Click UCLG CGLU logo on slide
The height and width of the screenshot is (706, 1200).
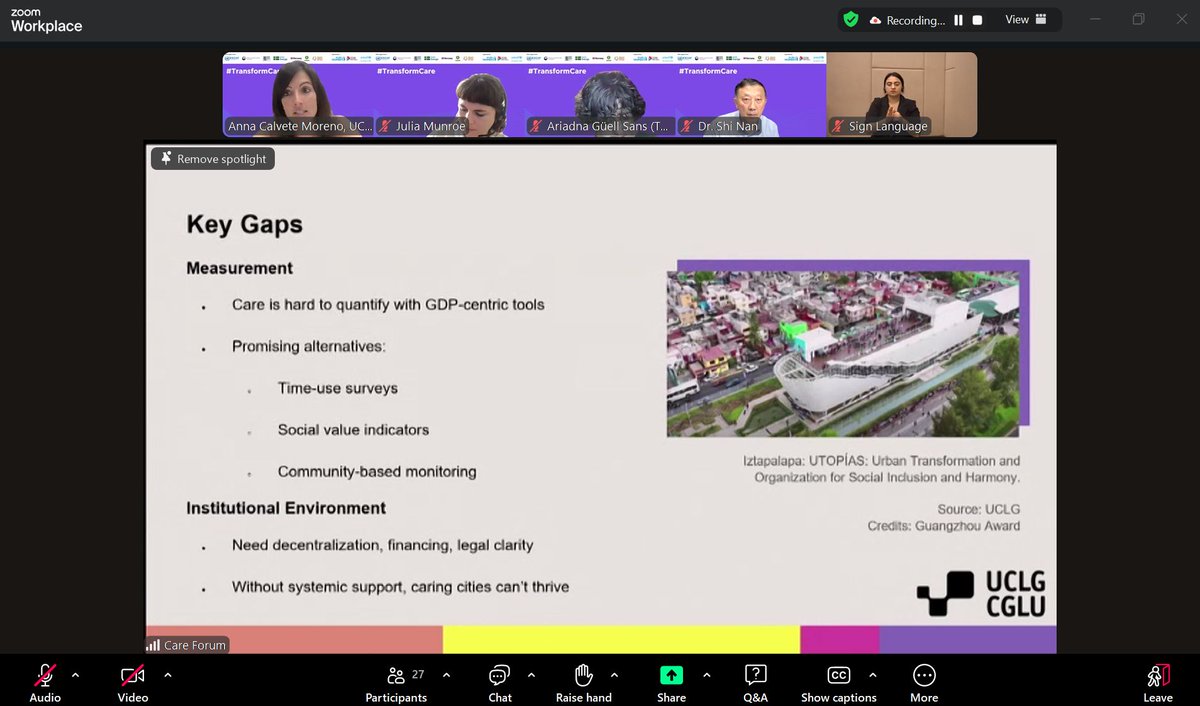click(981, 594)
